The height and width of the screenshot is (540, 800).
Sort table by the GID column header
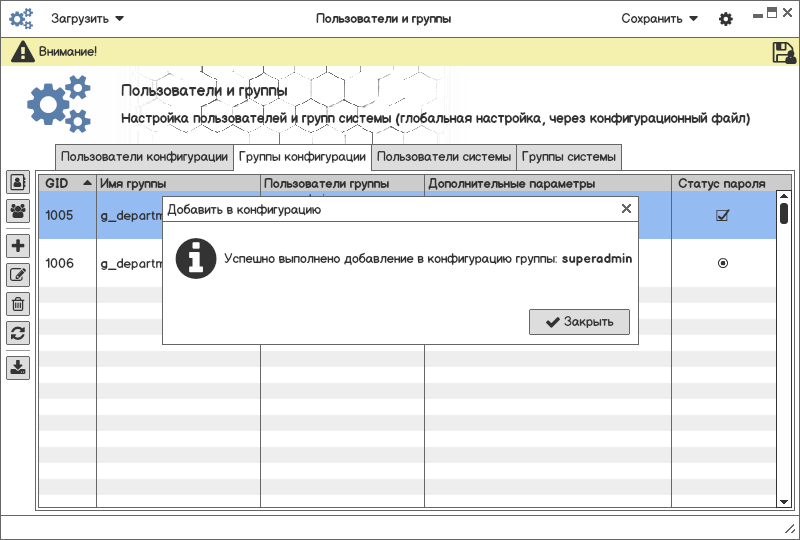coord(67,184)
